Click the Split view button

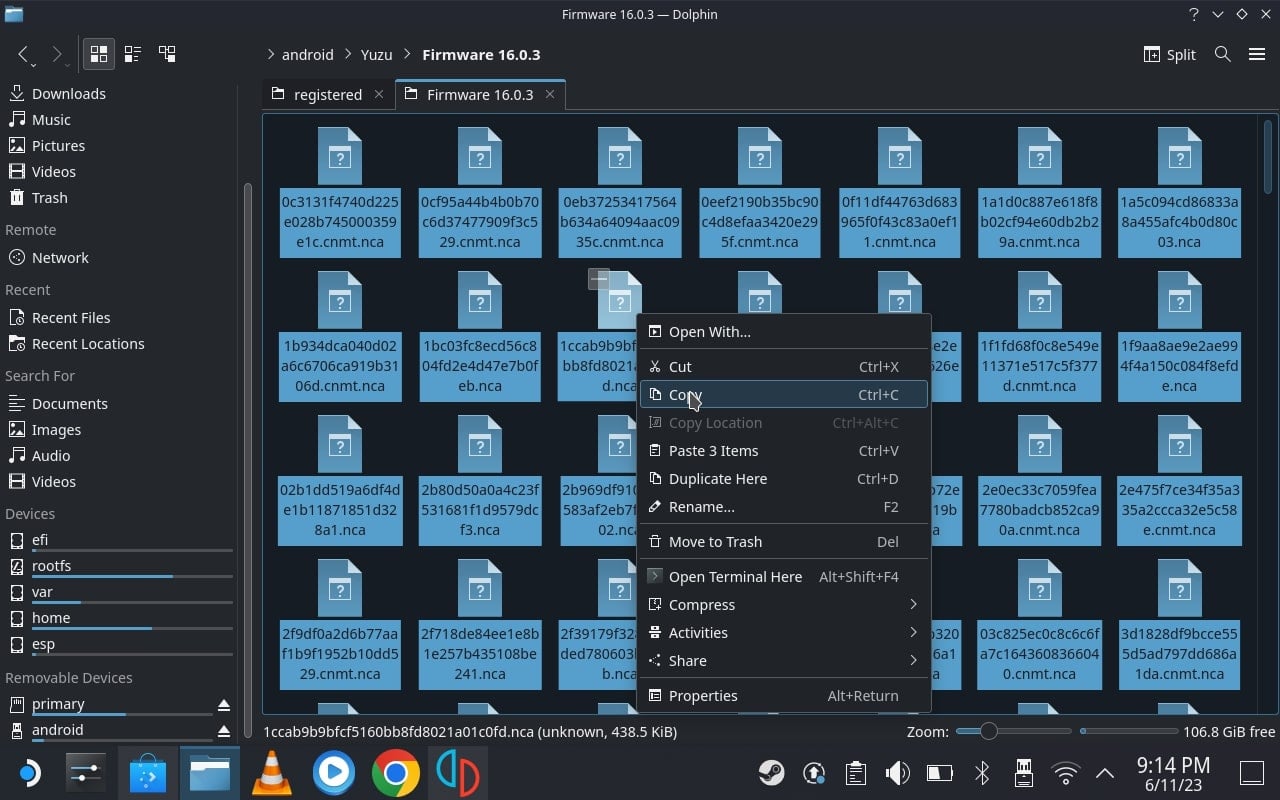pyautogui.click(x=1169, y=54)
